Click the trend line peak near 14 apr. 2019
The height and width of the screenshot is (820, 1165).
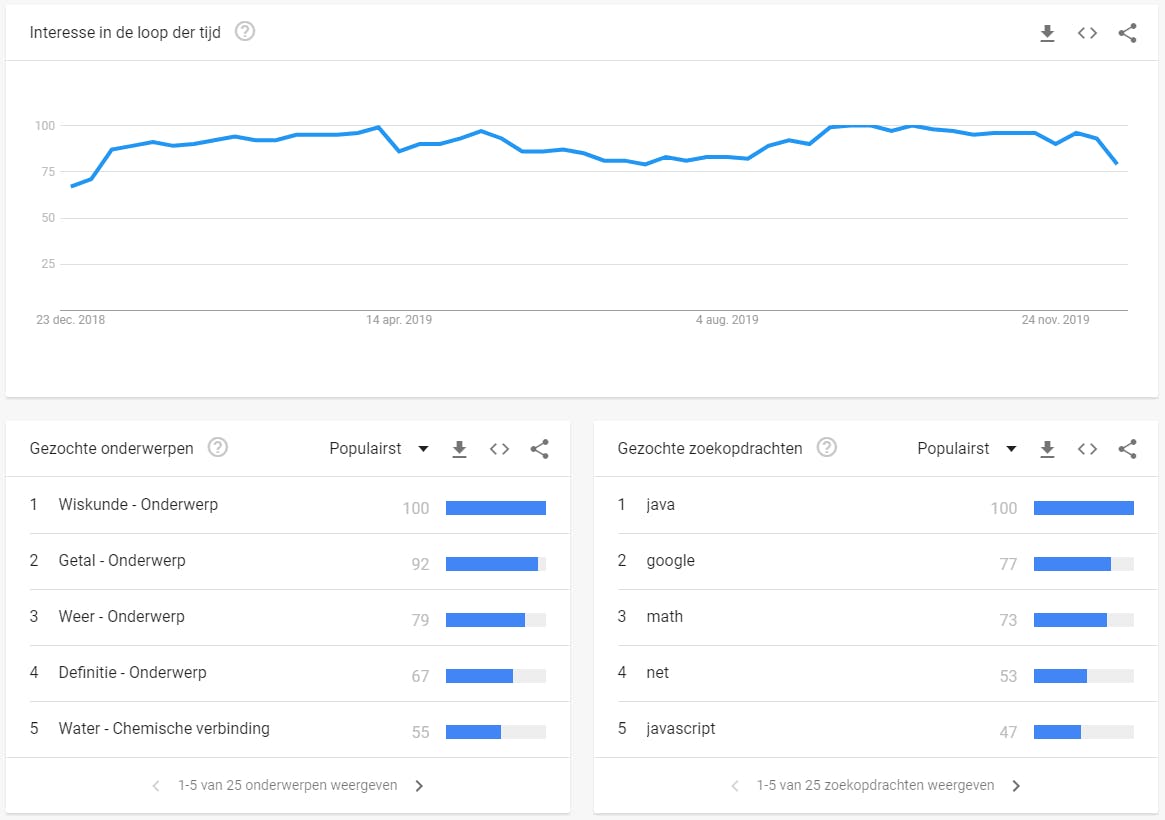click(x=378, y=128)
